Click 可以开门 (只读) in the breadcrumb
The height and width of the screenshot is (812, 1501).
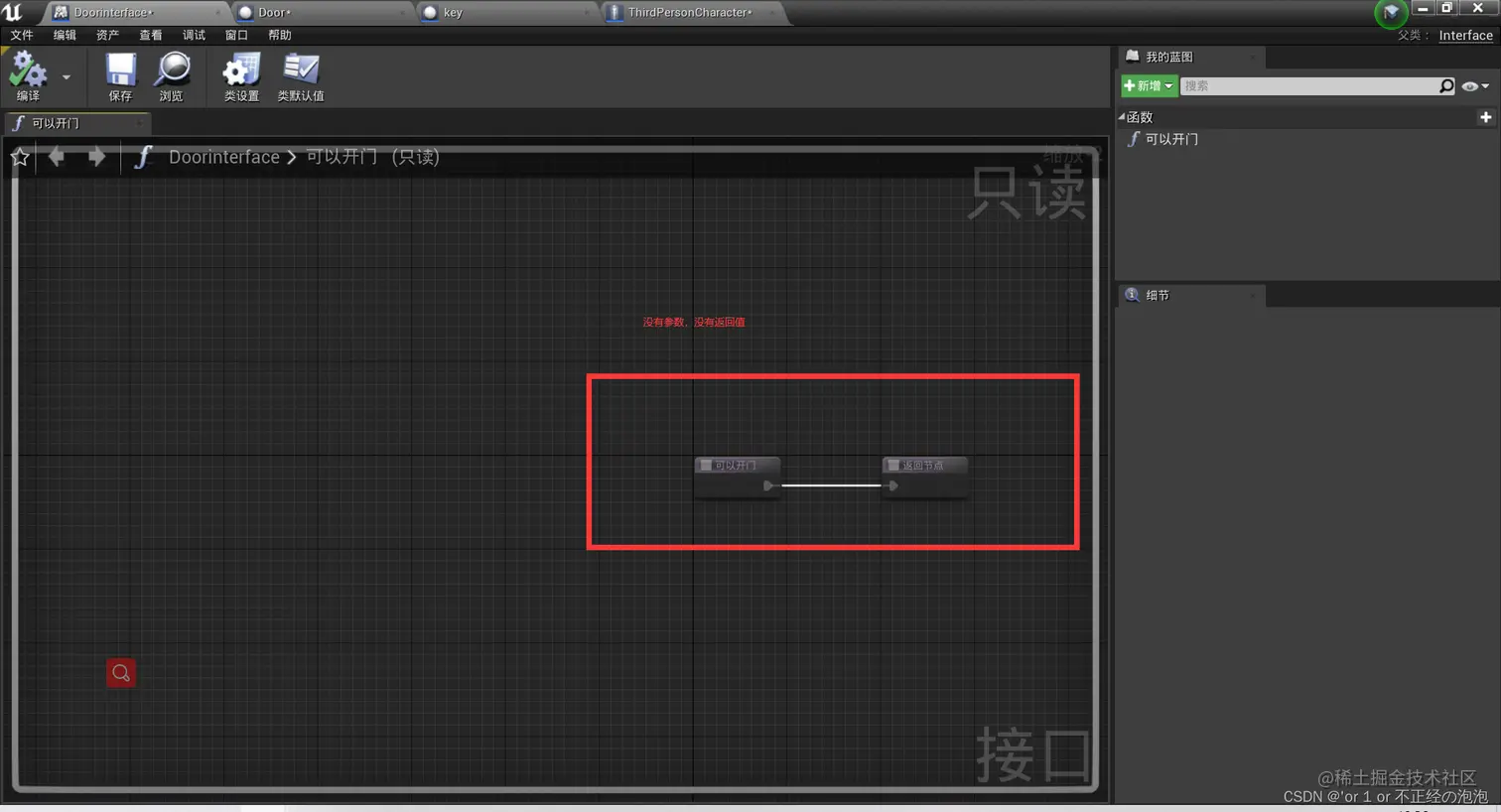[372, 157]
